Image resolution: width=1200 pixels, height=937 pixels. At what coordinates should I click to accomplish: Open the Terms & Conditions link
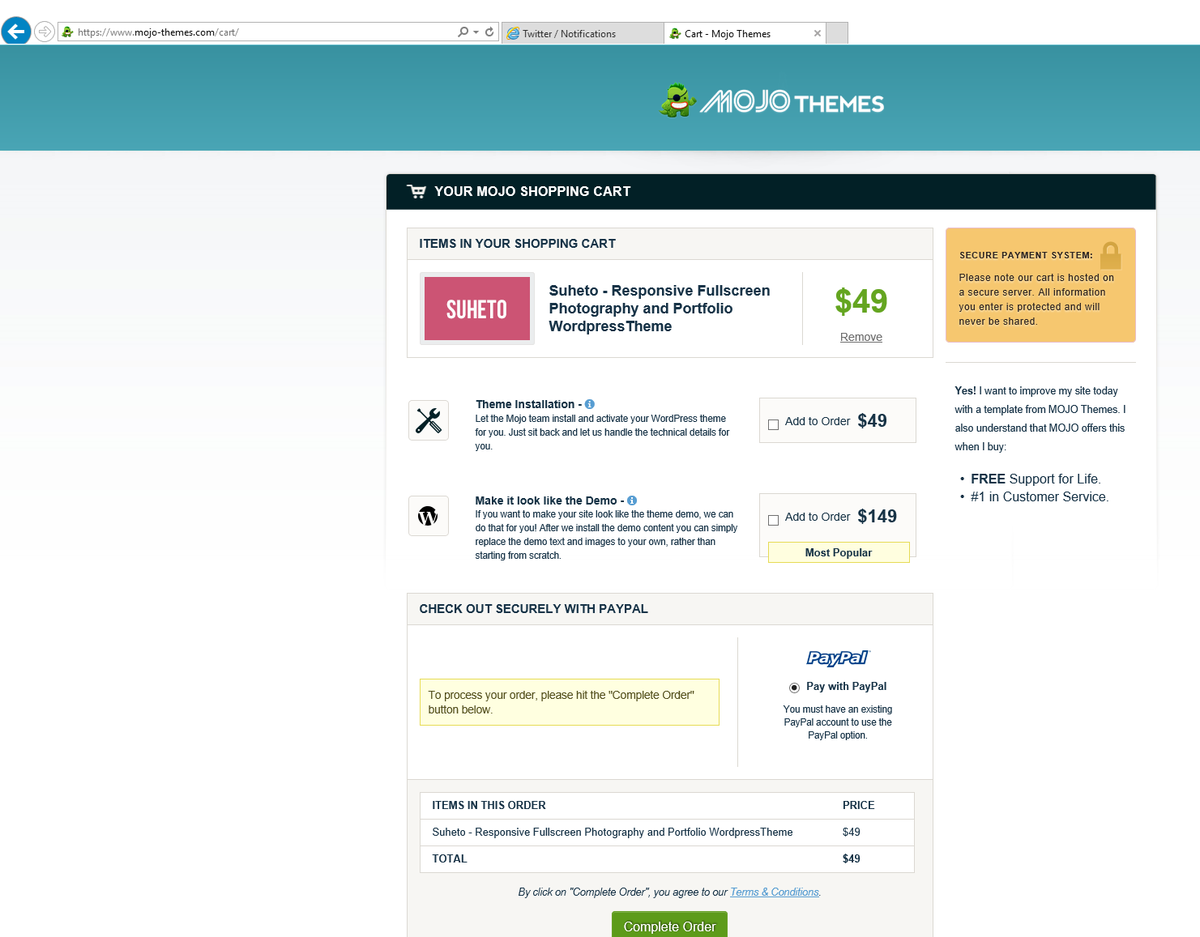tap(774, 892)
